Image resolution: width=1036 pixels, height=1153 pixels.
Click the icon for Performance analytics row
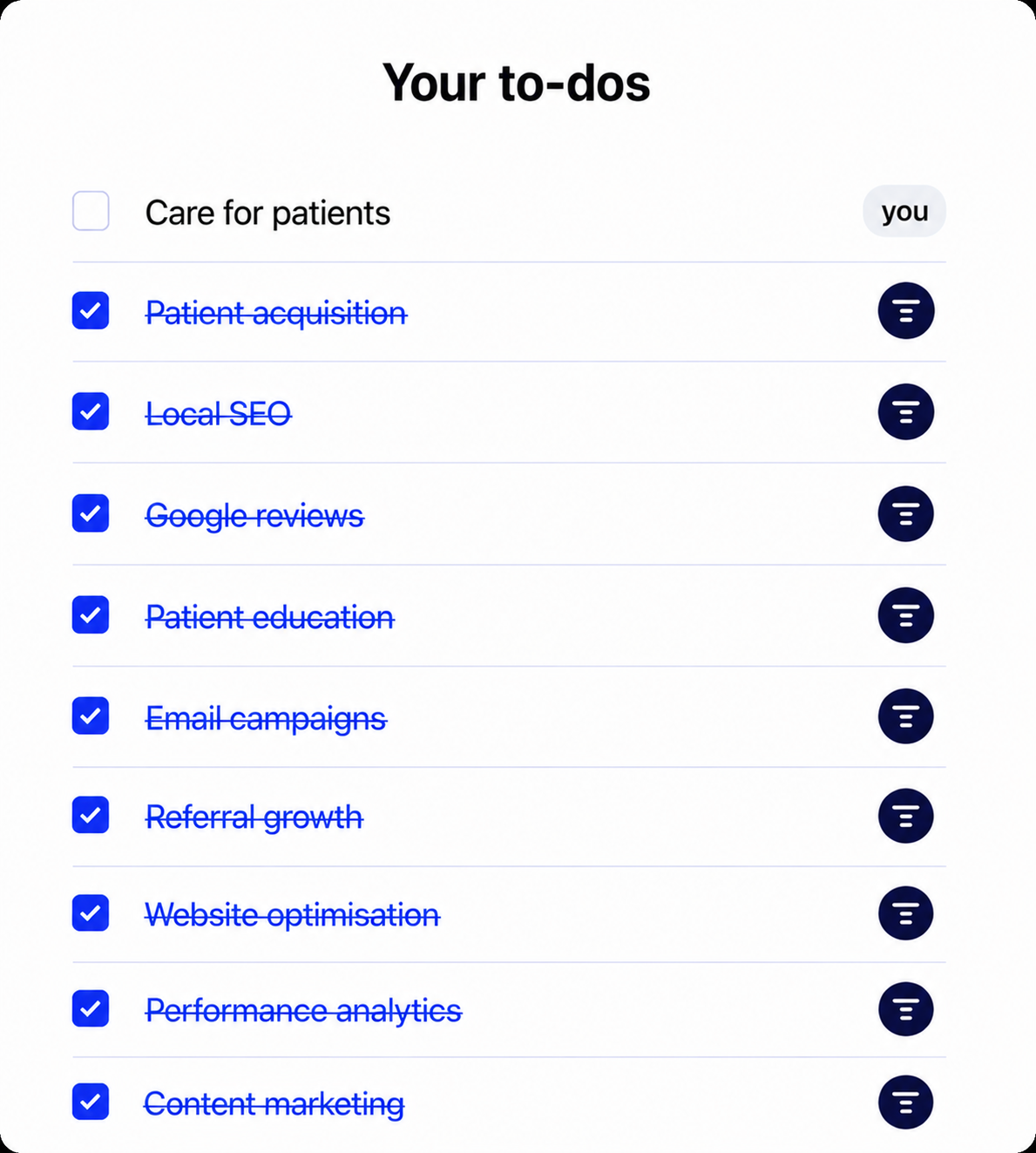(x=905, y=1009)
